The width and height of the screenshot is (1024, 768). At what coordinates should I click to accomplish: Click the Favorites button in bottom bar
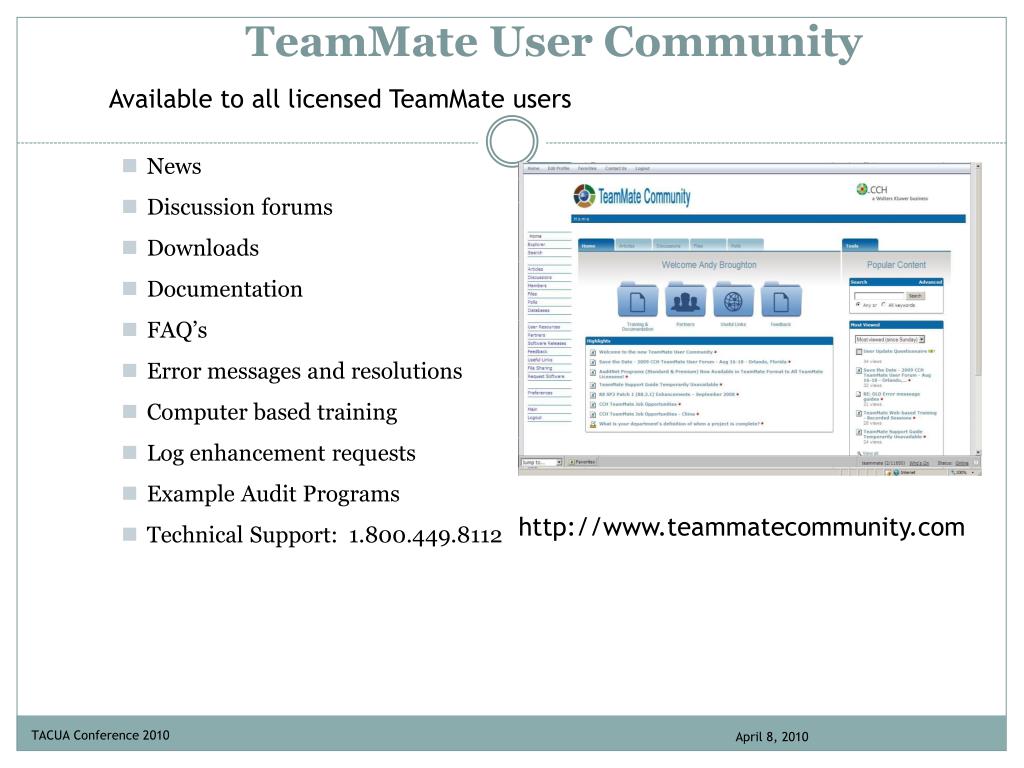click(x=582, y=462)
